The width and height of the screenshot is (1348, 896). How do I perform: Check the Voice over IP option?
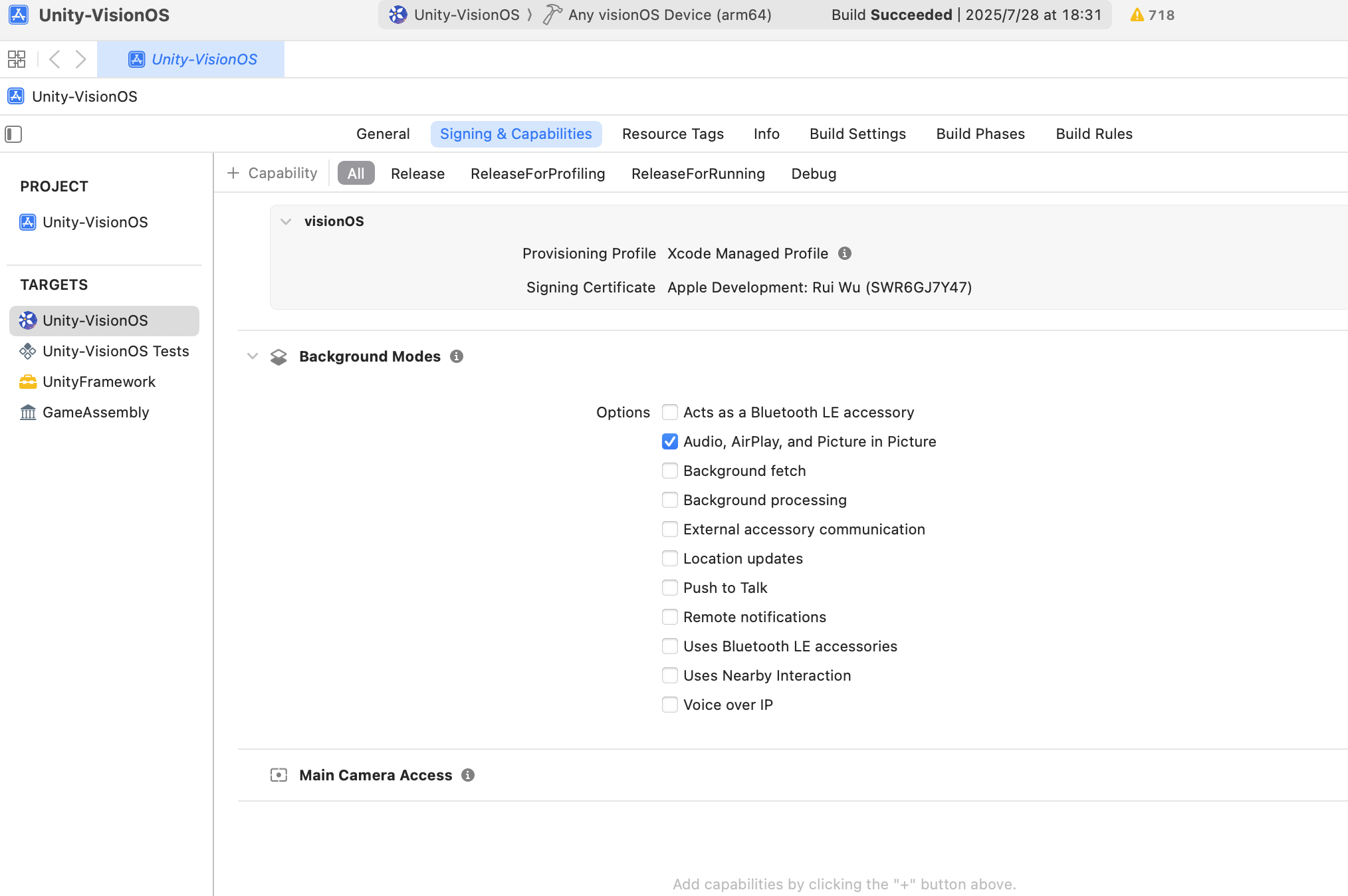[670, 705]
